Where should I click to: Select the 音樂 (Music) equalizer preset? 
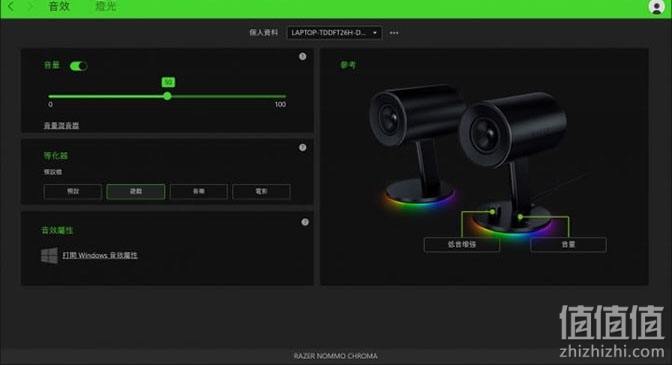[x=198, y=191]
